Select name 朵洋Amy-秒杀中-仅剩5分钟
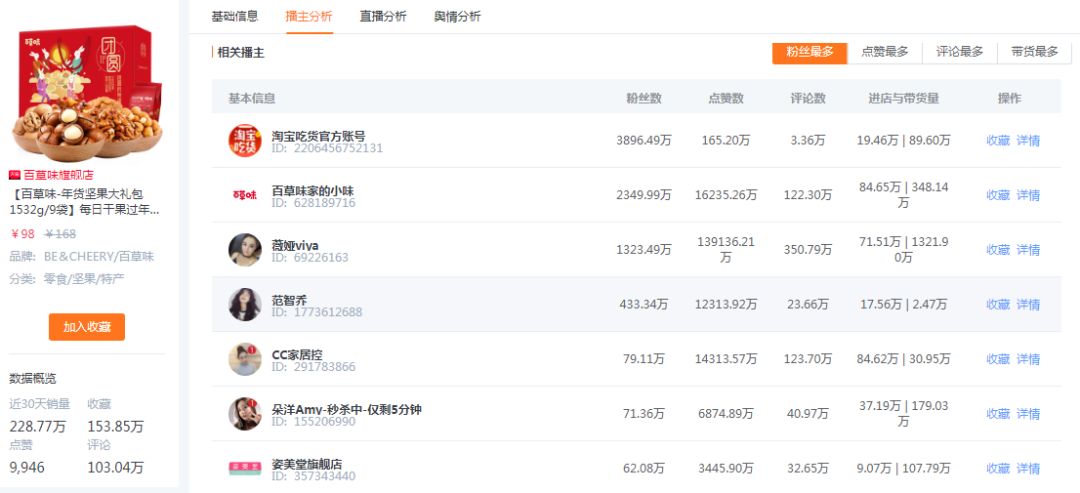The height and width of the screenshot is (493, 1080). click(346, 410)
